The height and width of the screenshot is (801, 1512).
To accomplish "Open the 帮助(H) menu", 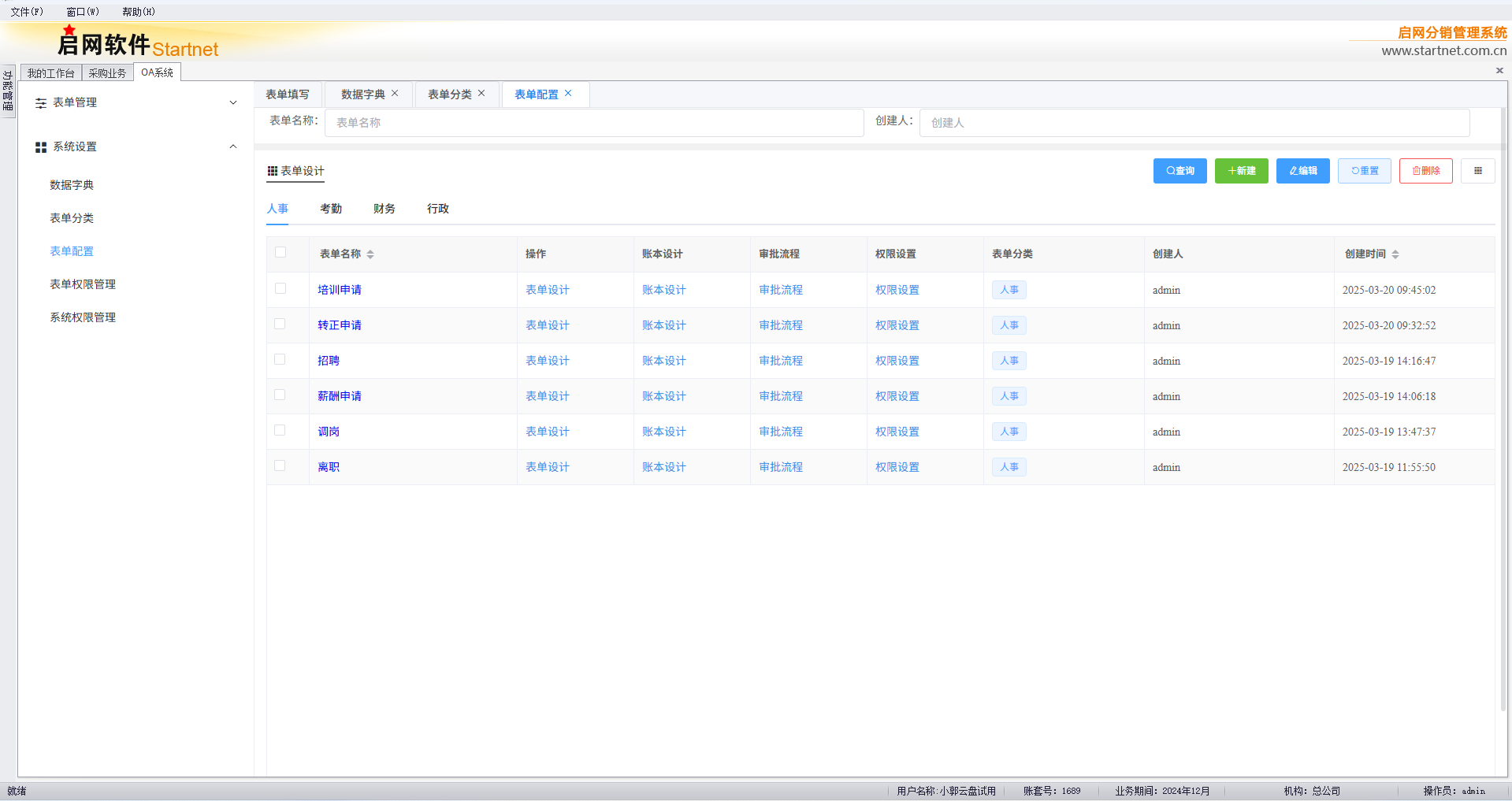I will 139,12.
